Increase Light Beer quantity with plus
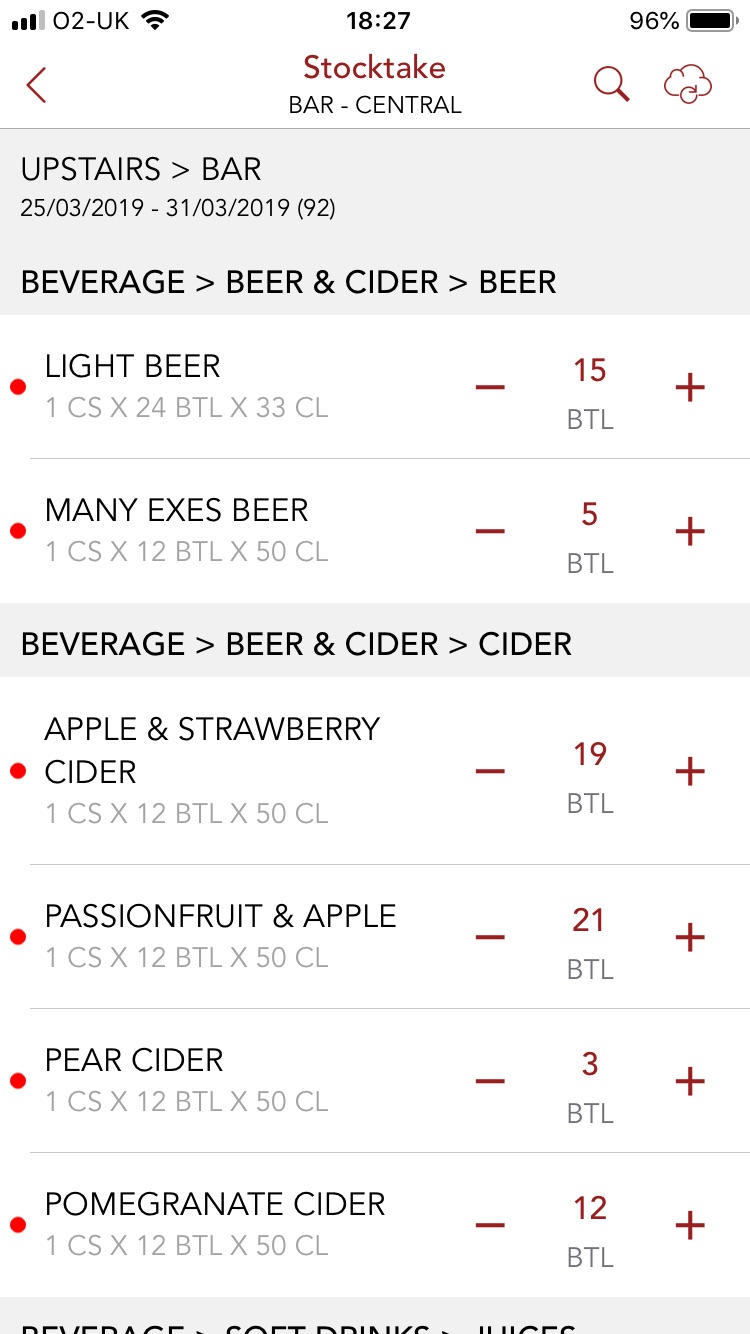 [x=690, y=387]
